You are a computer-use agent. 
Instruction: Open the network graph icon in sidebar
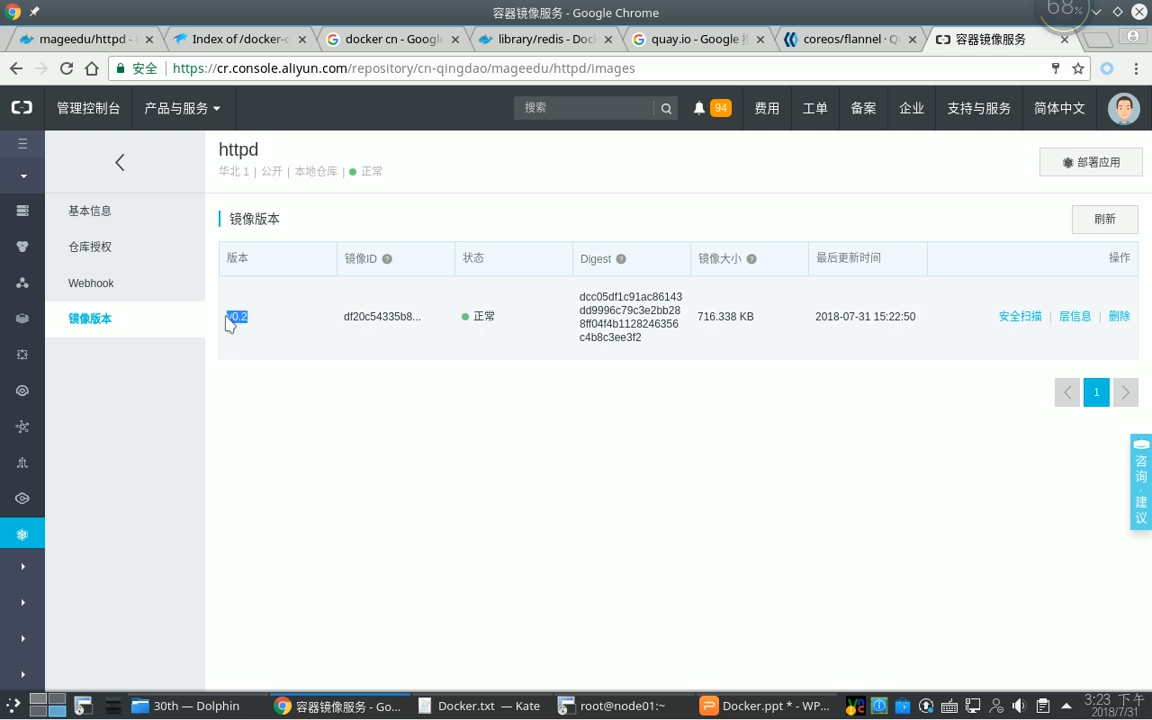click(x=23, y=427)
